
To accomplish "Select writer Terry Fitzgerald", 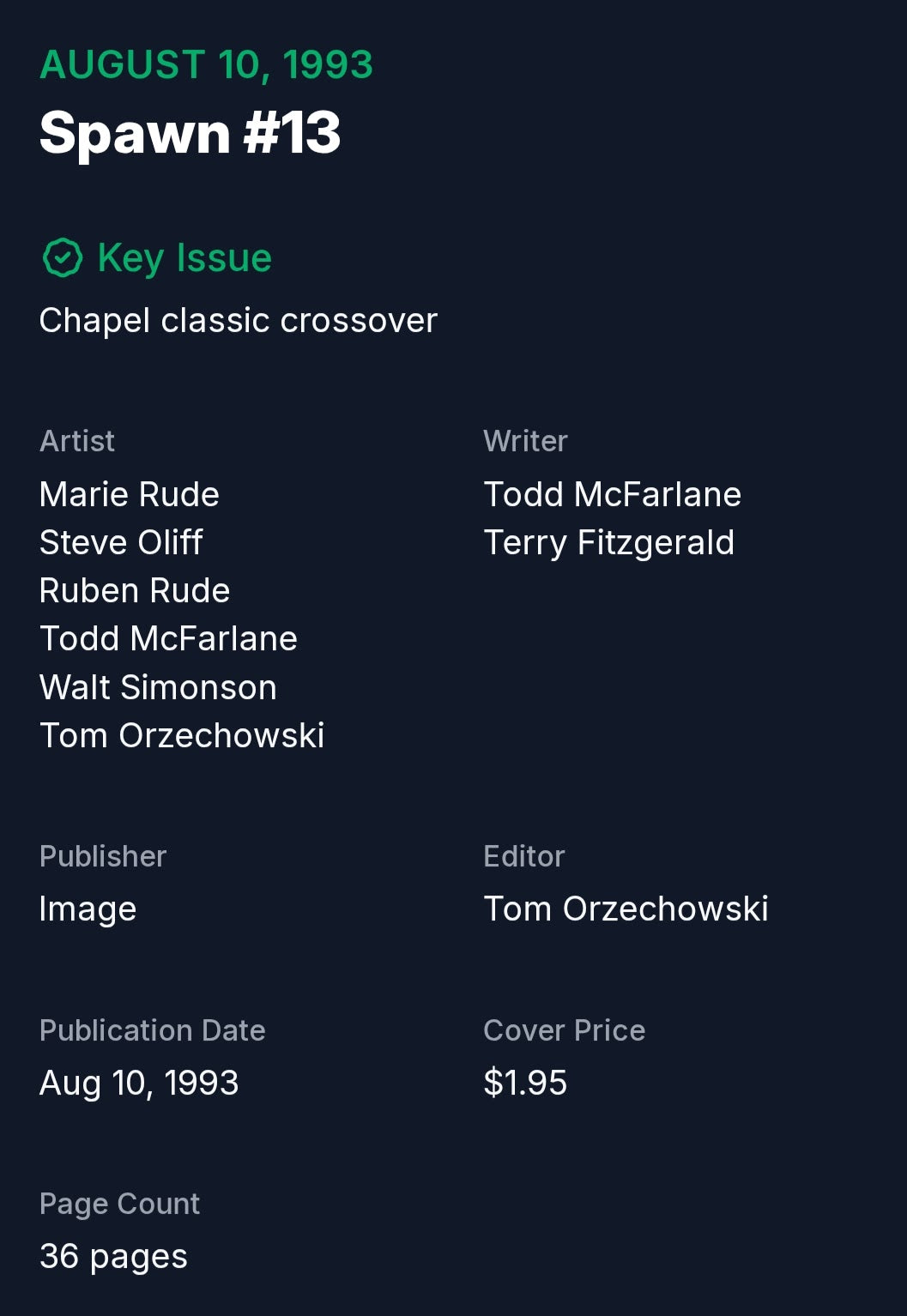I will pos(608,543).
